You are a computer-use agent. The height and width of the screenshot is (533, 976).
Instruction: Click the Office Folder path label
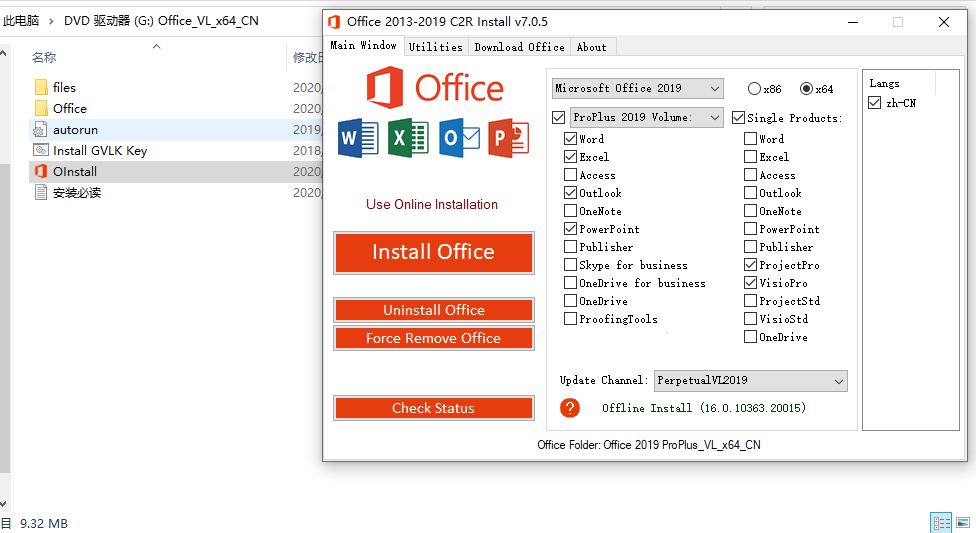tap(649, 445)
